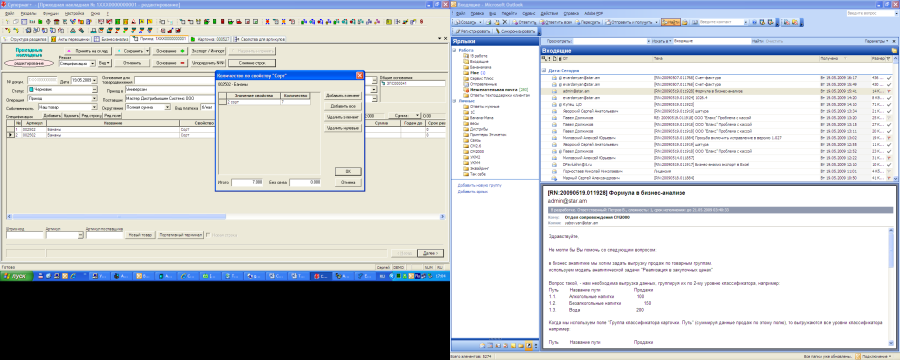900x360 pixels.
Task: Click the specification table horizontal scrollbar
Action: point(226,216)
